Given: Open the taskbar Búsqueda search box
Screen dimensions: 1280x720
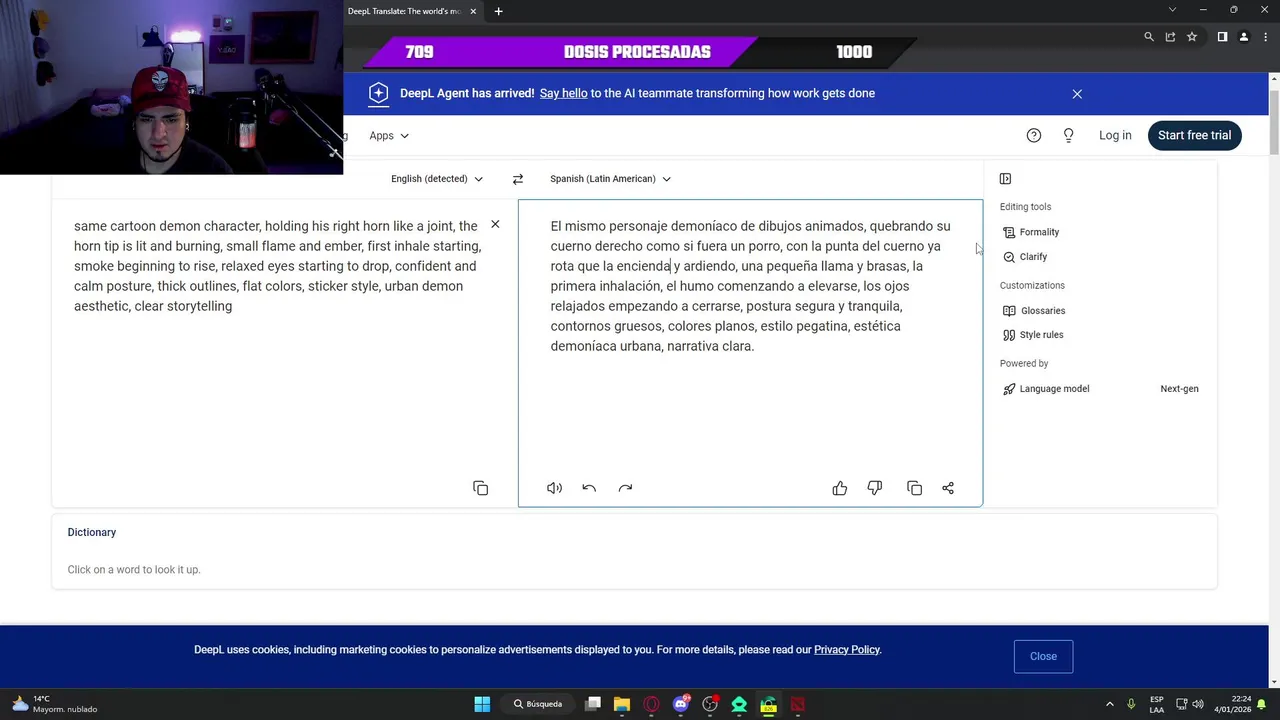Looking at the screenshot, I should click(x=538, y=704).
